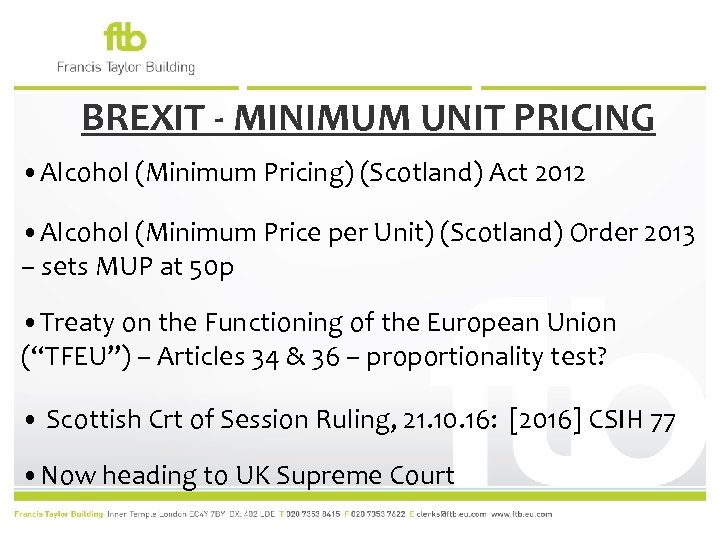Click the green divider line below the logo
The height and width of the screenshot is (540, 720).
click(x=360, y=87)
